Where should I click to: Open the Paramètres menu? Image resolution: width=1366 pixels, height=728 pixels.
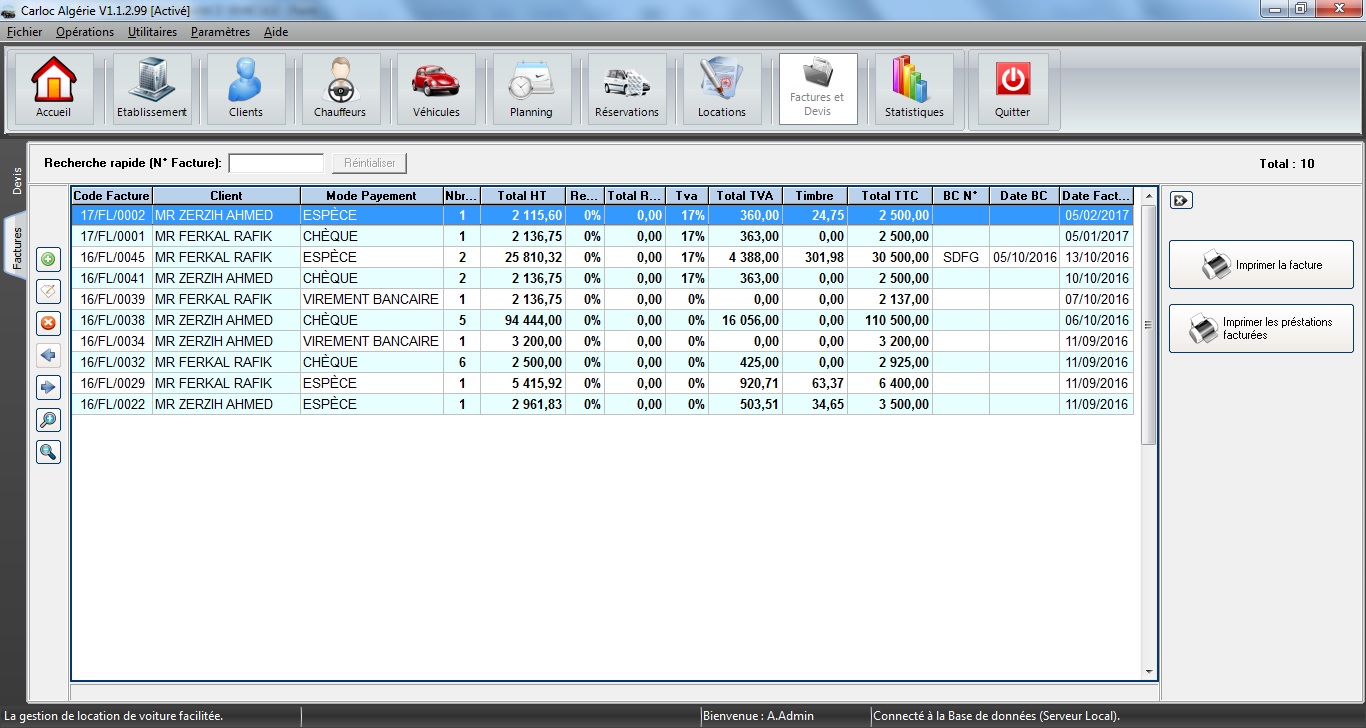click(220, 32)
